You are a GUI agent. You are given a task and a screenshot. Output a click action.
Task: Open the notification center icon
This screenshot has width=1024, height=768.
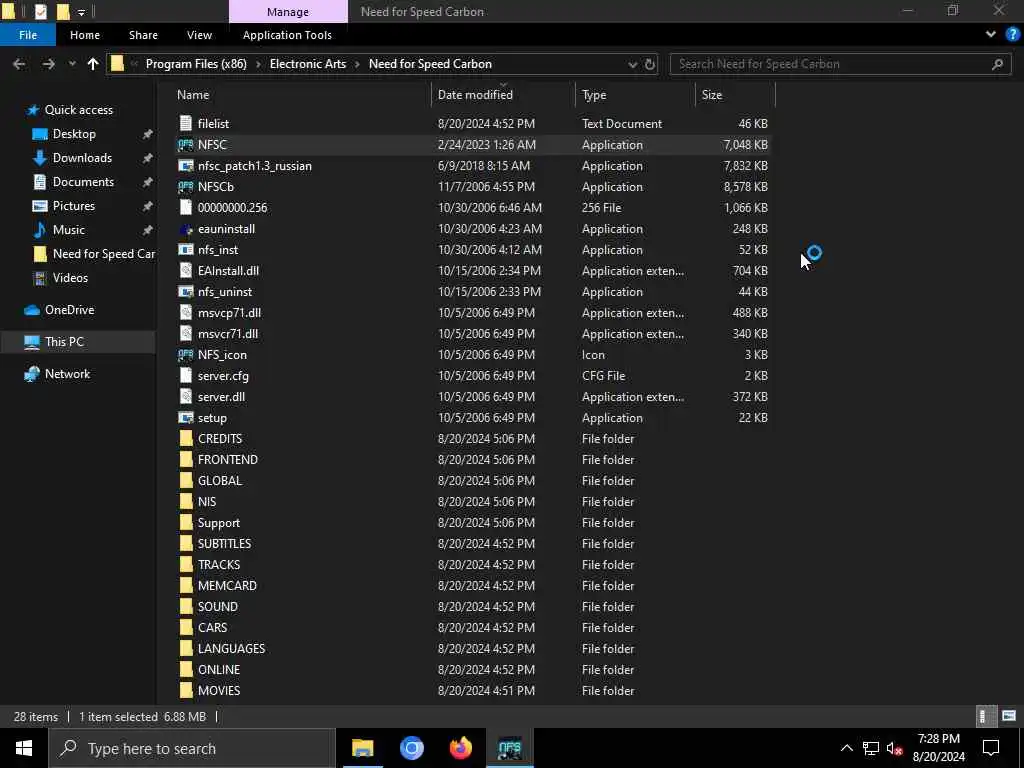[991, 748]
